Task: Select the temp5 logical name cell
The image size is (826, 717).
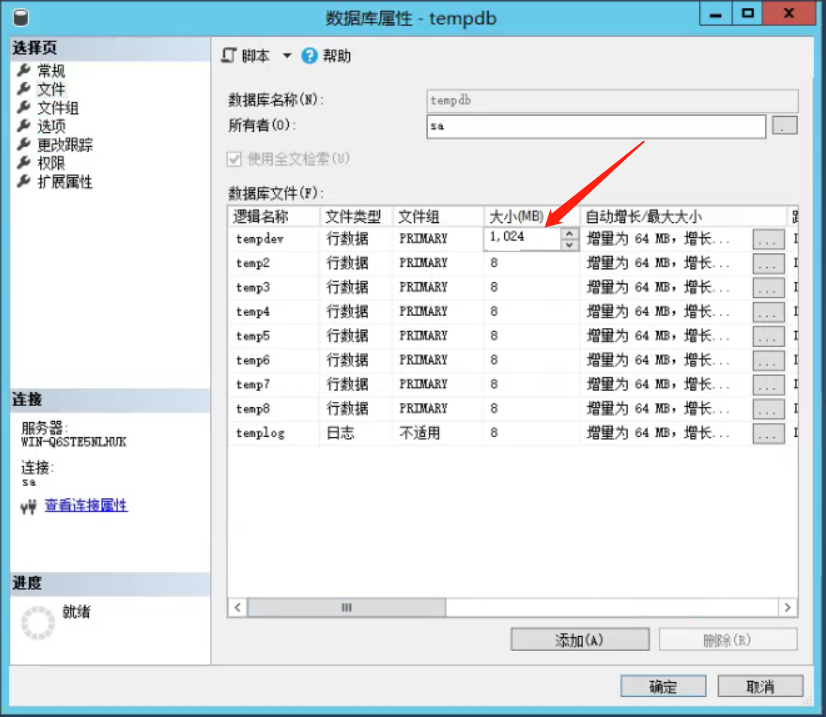Action: point(274,336)
